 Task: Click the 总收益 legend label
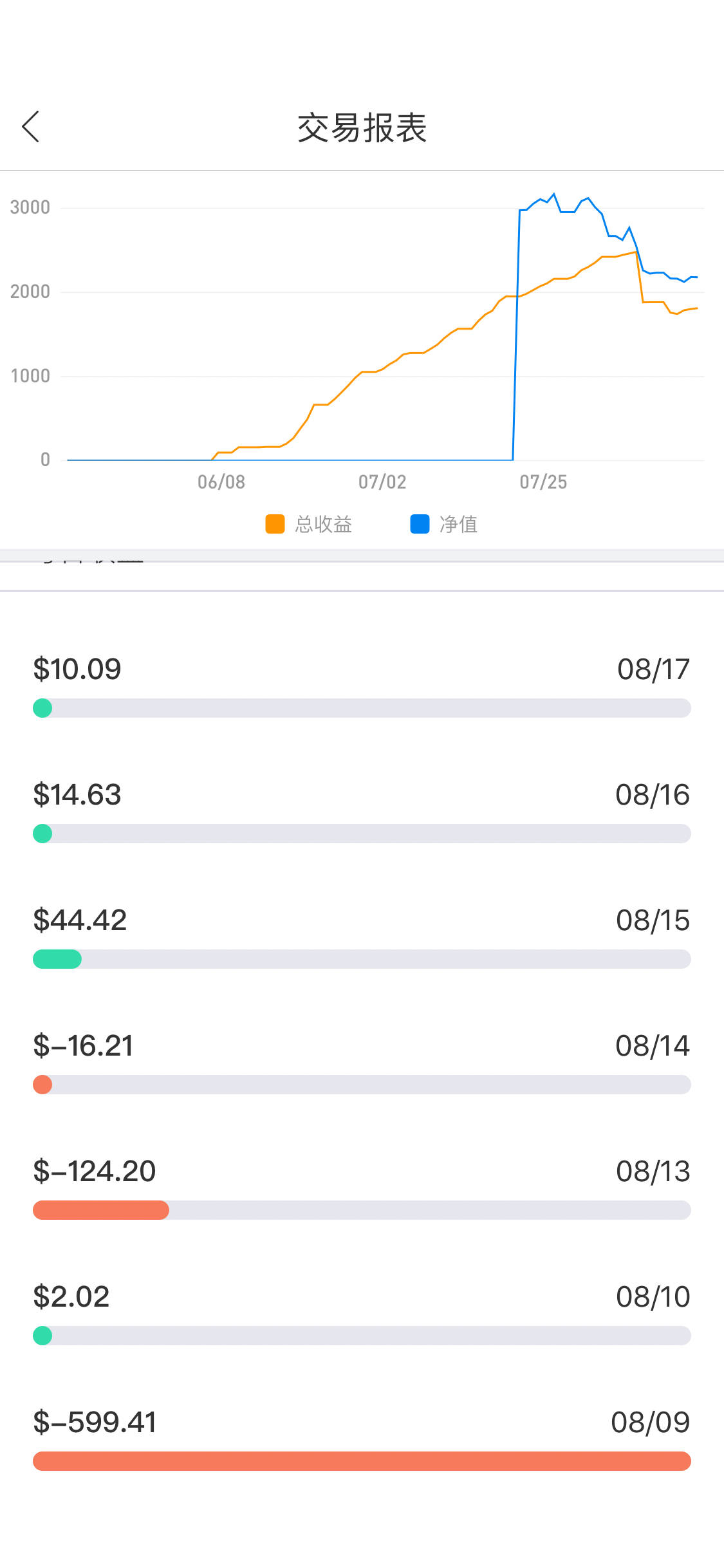click(323, 524)
